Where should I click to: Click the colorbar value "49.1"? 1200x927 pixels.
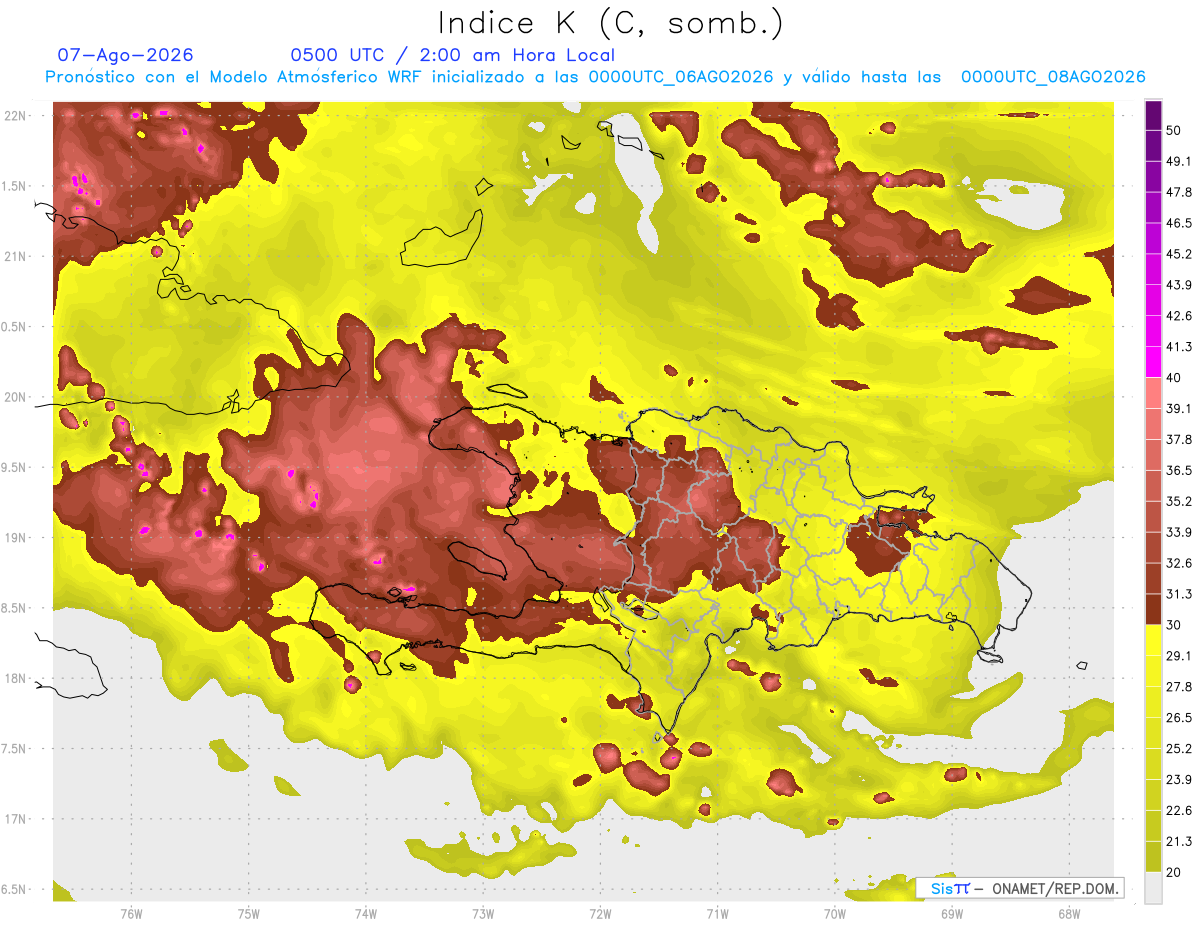pos(1179,161)
